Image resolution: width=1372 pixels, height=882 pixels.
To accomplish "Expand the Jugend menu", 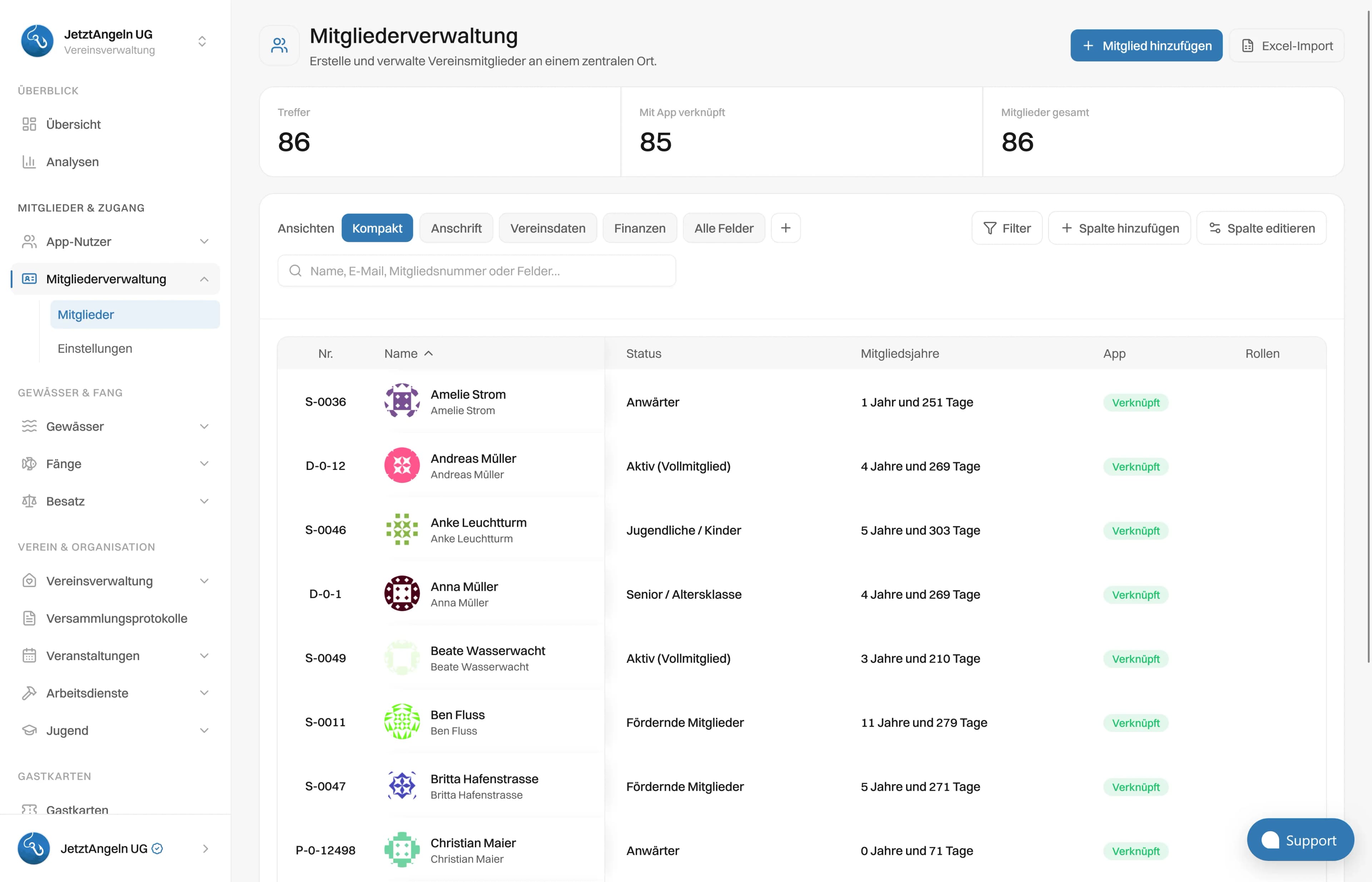I will (x=204, y=730).
